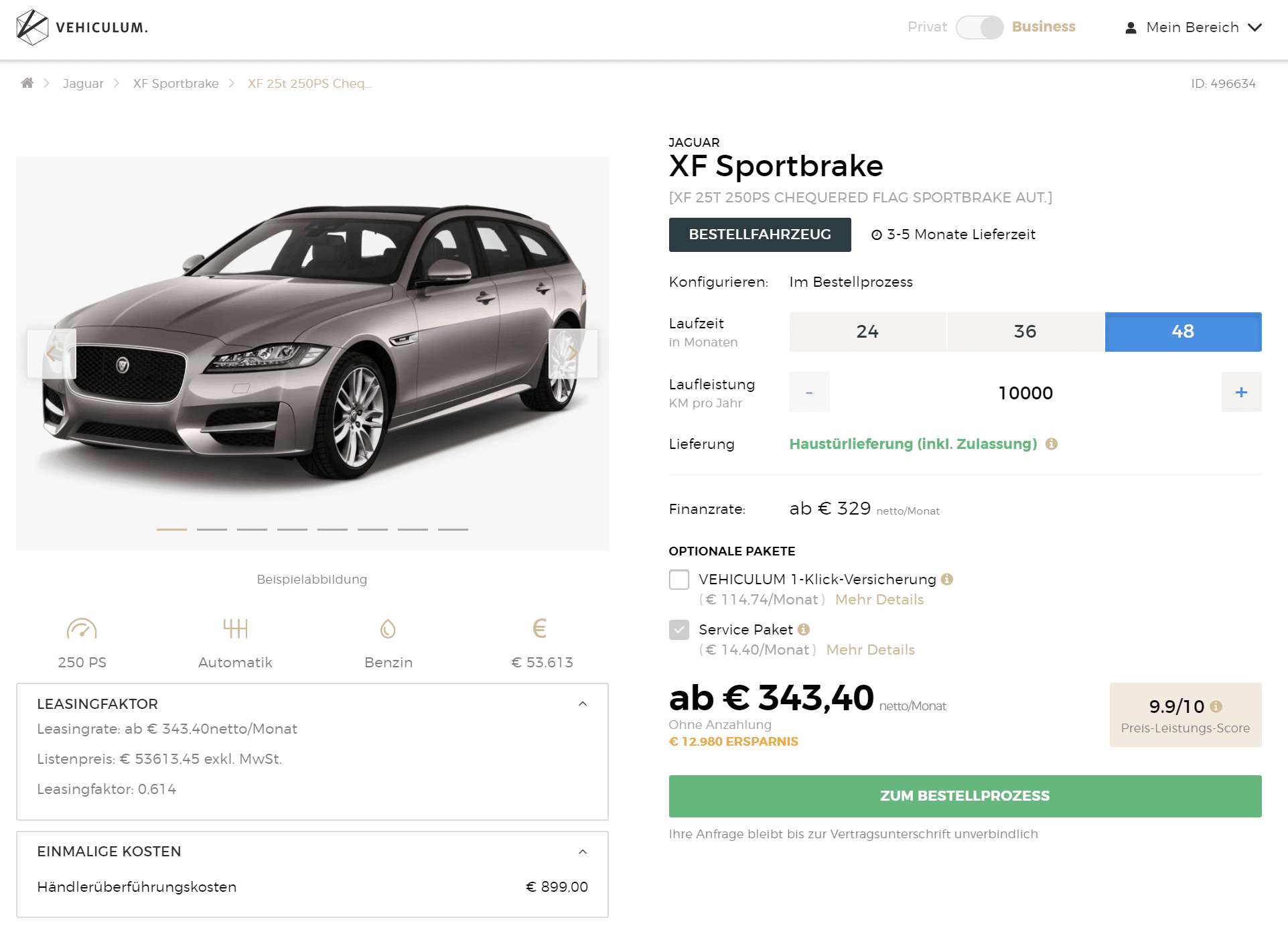Image resolution: width=1288 pixels, height=930 pixels.
Task: Open Mehr Details link for Service Paket
Action: coord(870,649)
